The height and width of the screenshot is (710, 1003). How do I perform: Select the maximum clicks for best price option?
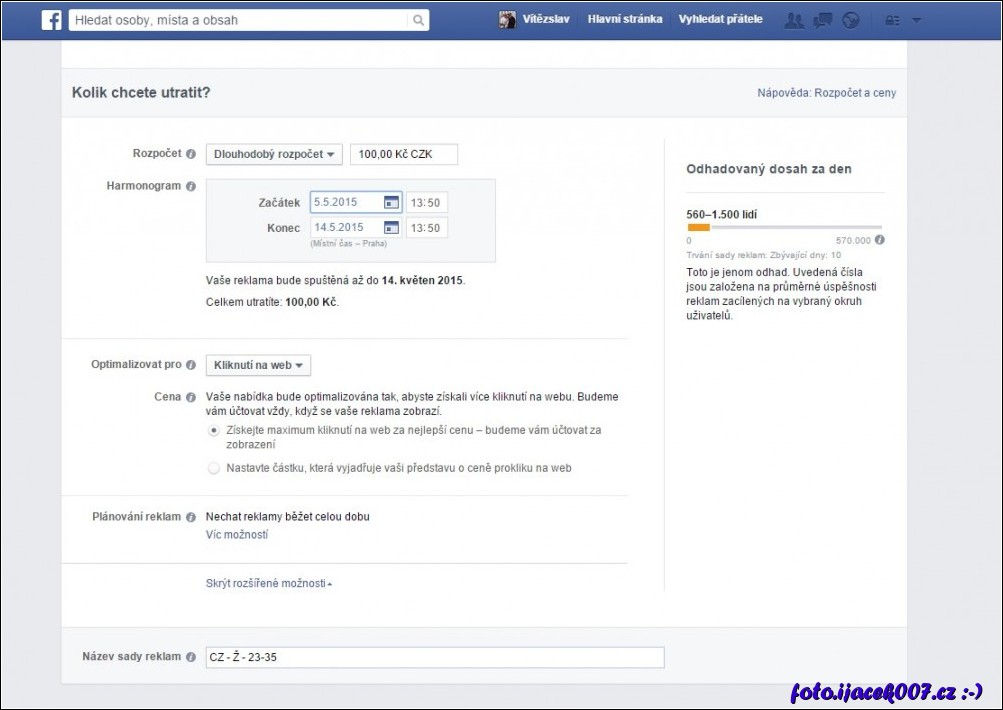(213, 430)
